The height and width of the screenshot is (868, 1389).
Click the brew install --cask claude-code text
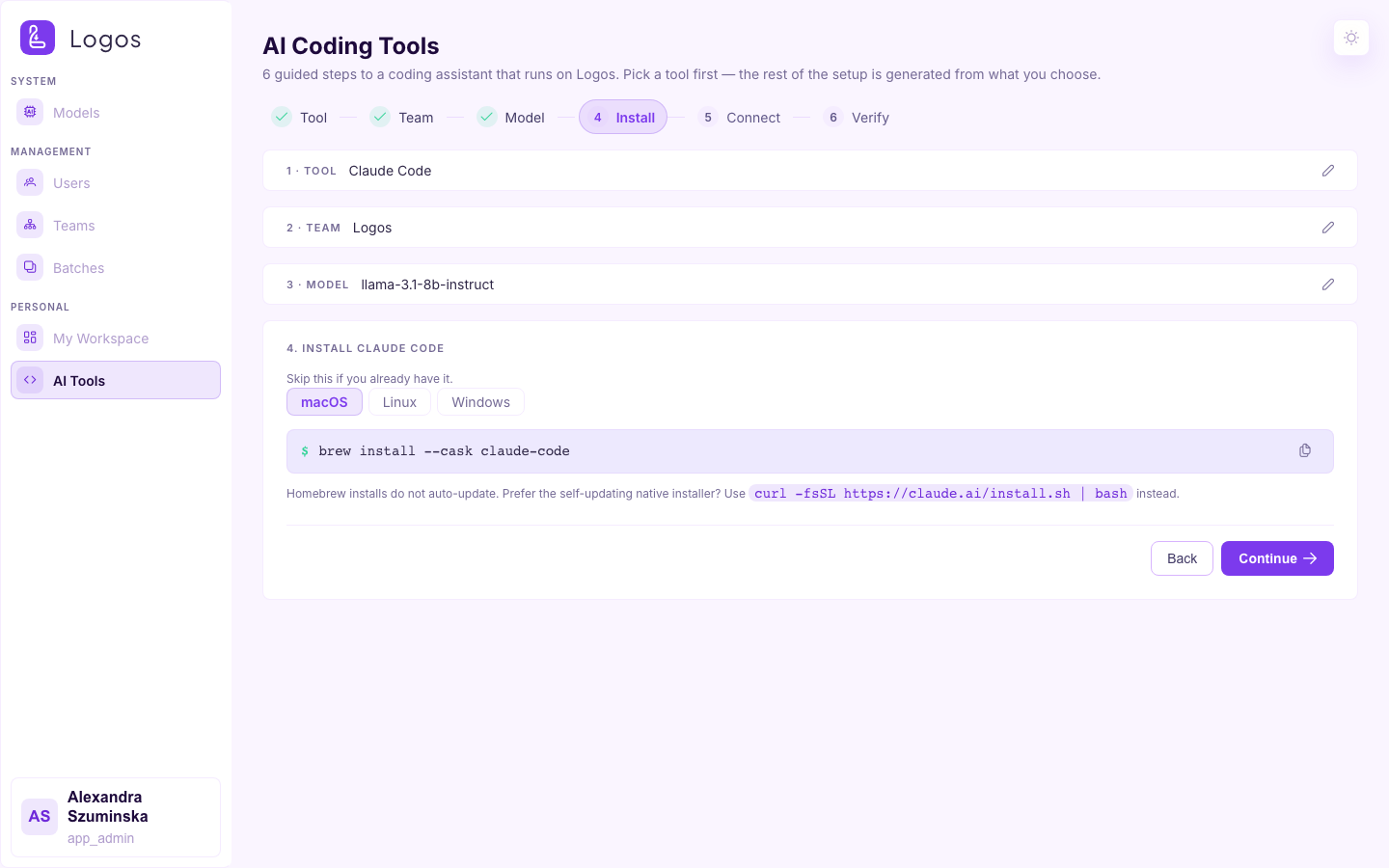click(x=444, y=451)
